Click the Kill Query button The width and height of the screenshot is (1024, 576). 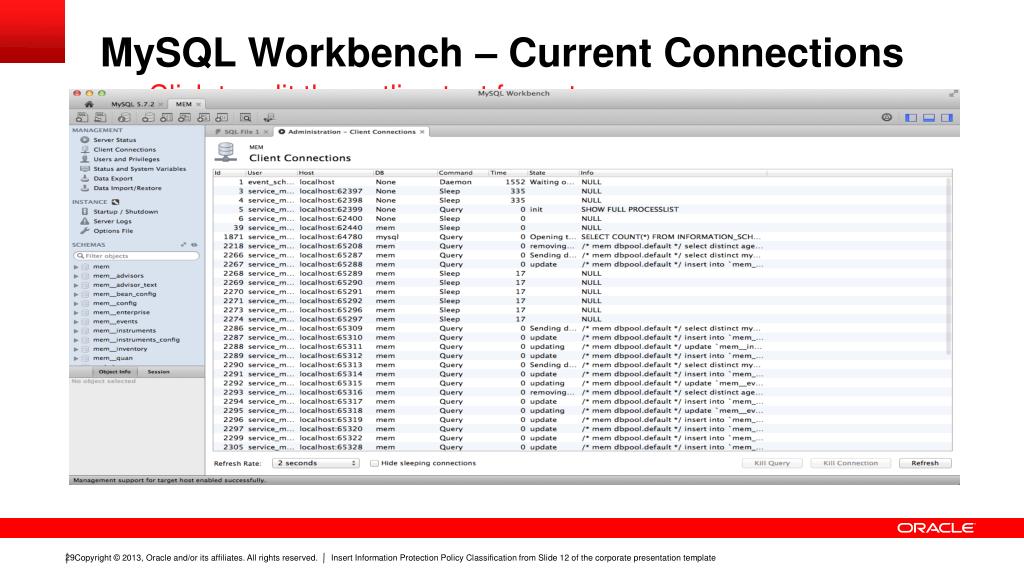(772, 463)
